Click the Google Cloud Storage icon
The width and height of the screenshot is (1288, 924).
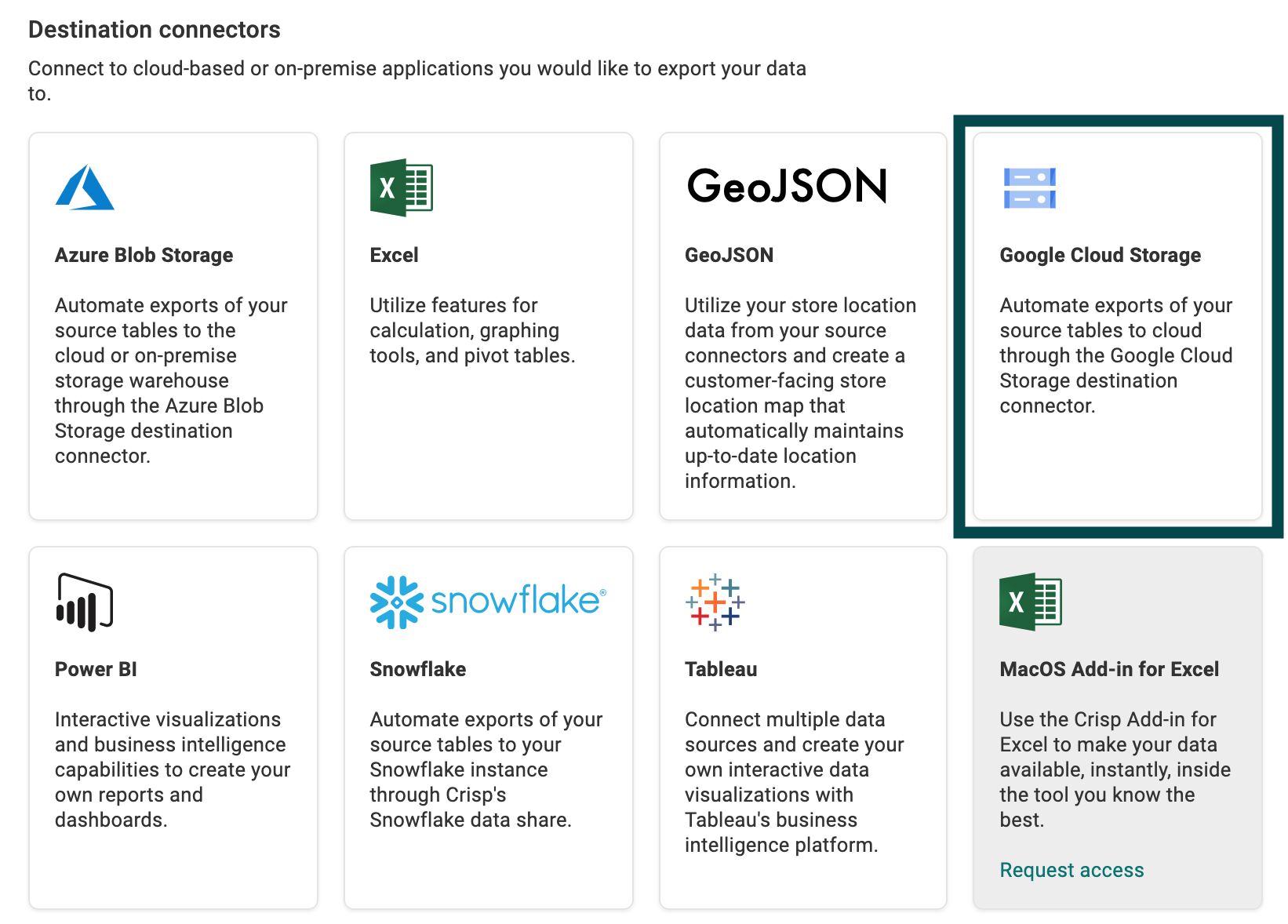[x=1029, y=188]
